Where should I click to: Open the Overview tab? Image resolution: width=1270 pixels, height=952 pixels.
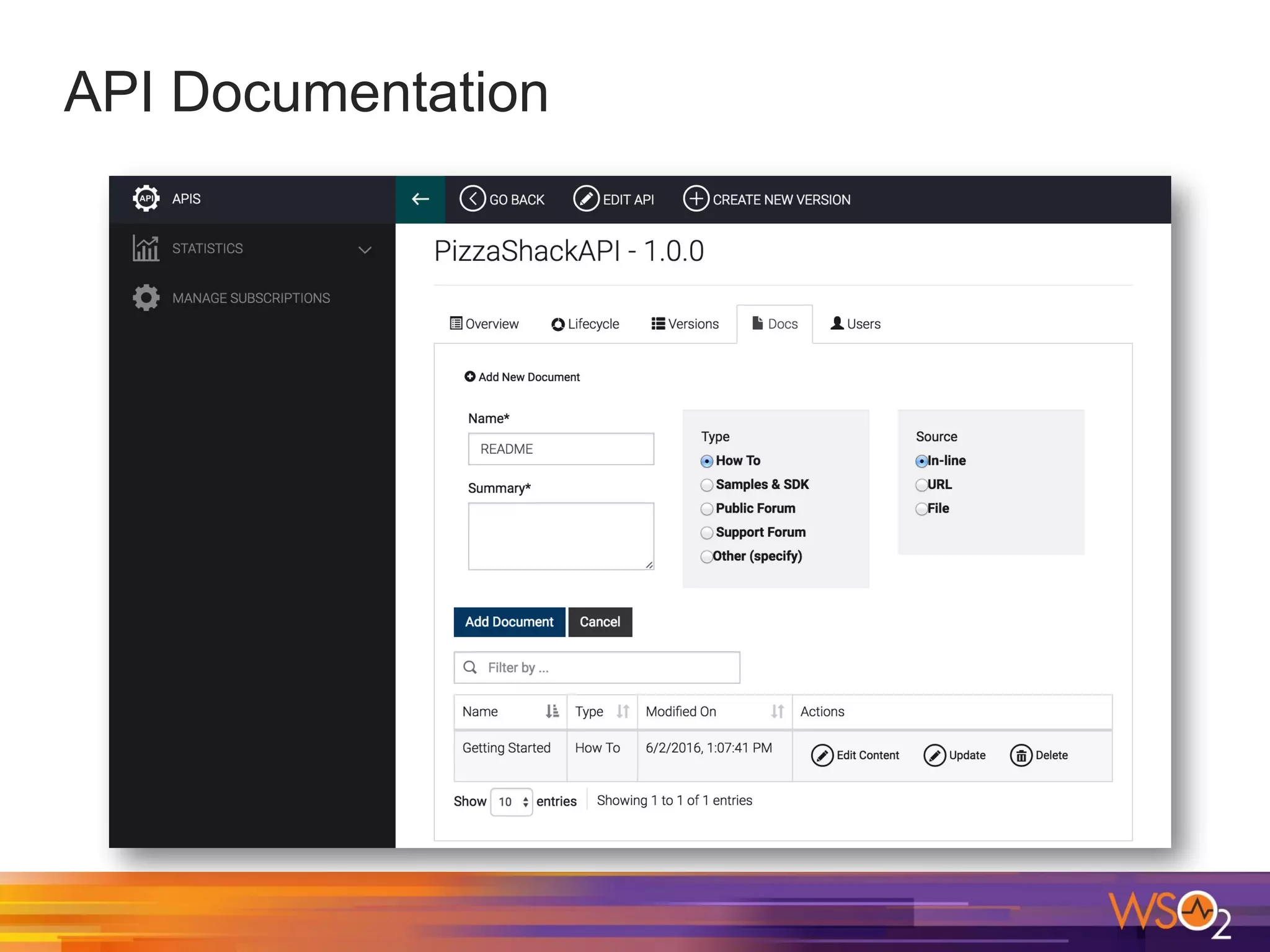pyautogui.click(x=484, y=324)
